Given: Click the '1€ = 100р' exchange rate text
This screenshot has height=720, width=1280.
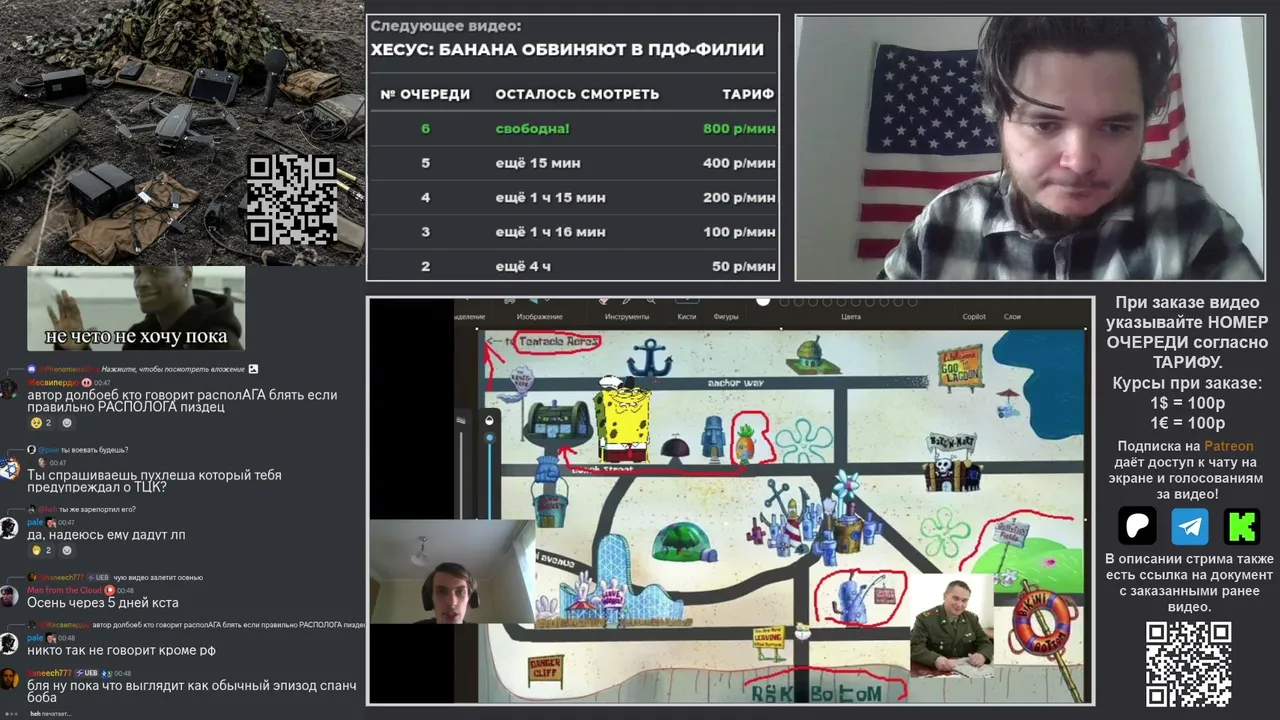Looking at the screenshot, I should point(1188,423).
